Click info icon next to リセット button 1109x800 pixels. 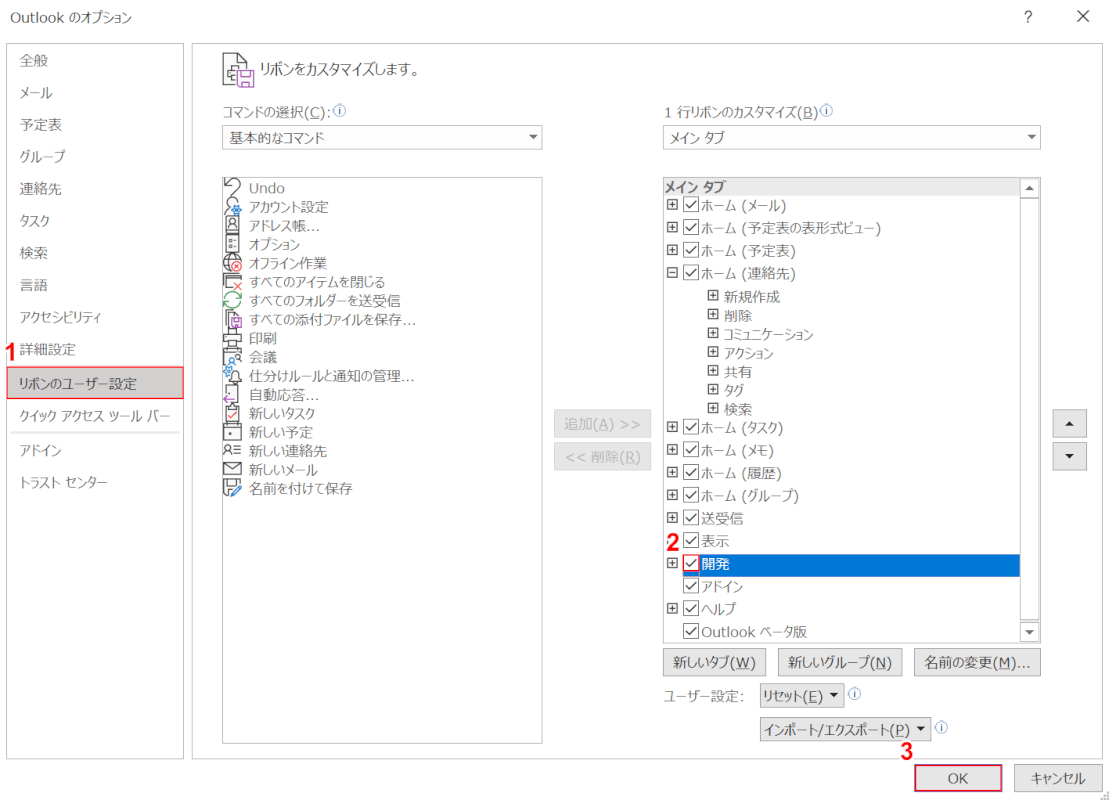pos(854,694)
